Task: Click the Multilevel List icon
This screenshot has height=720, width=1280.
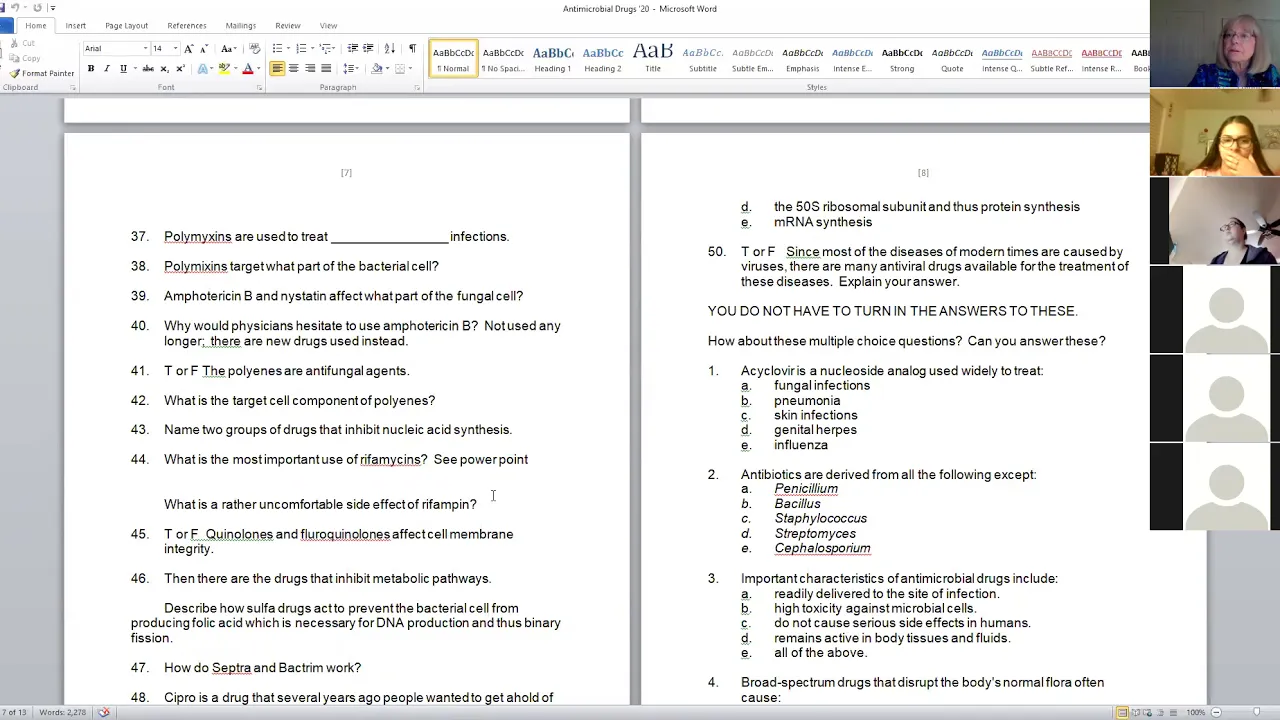Action: click(x=325, y=48)
